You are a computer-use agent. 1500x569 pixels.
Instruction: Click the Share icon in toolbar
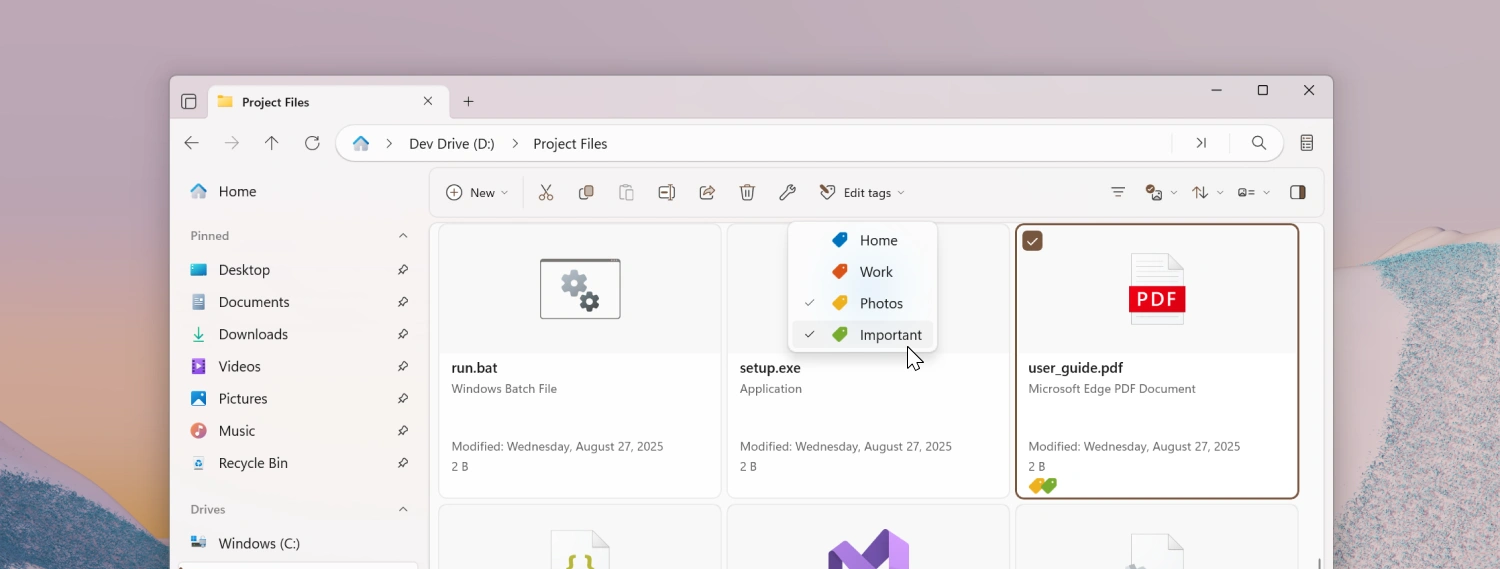(707, 193)
